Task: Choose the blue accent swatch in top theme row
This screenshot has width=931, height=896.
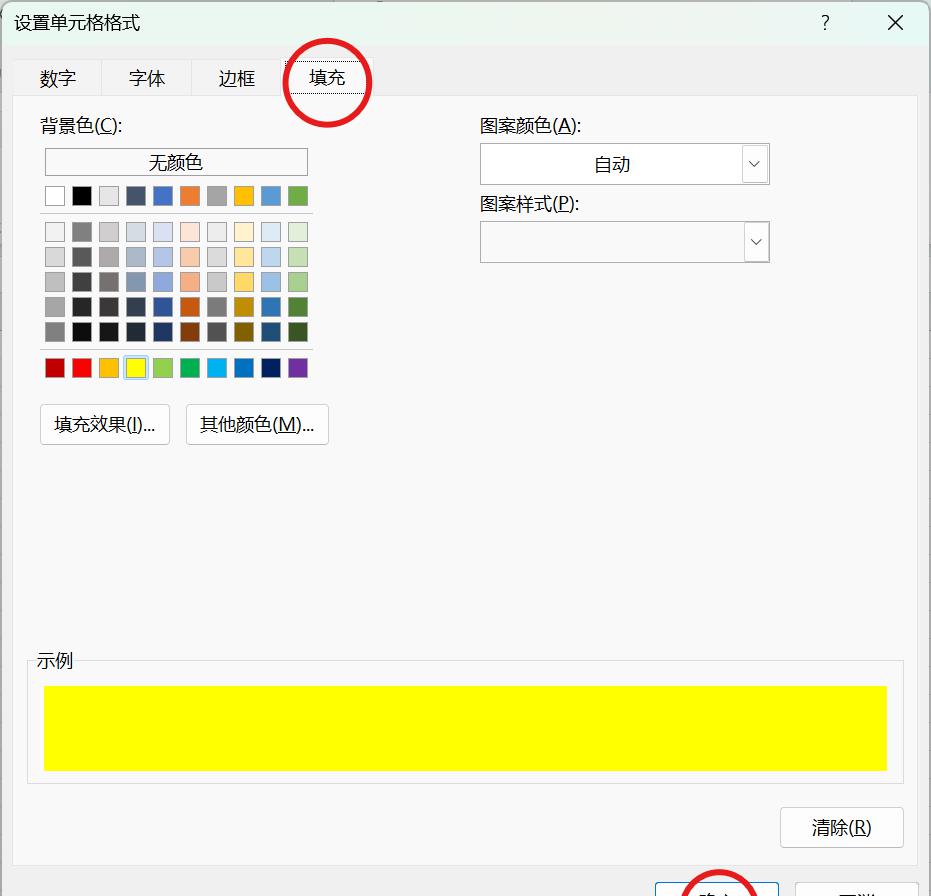Action: coord(163,196)
